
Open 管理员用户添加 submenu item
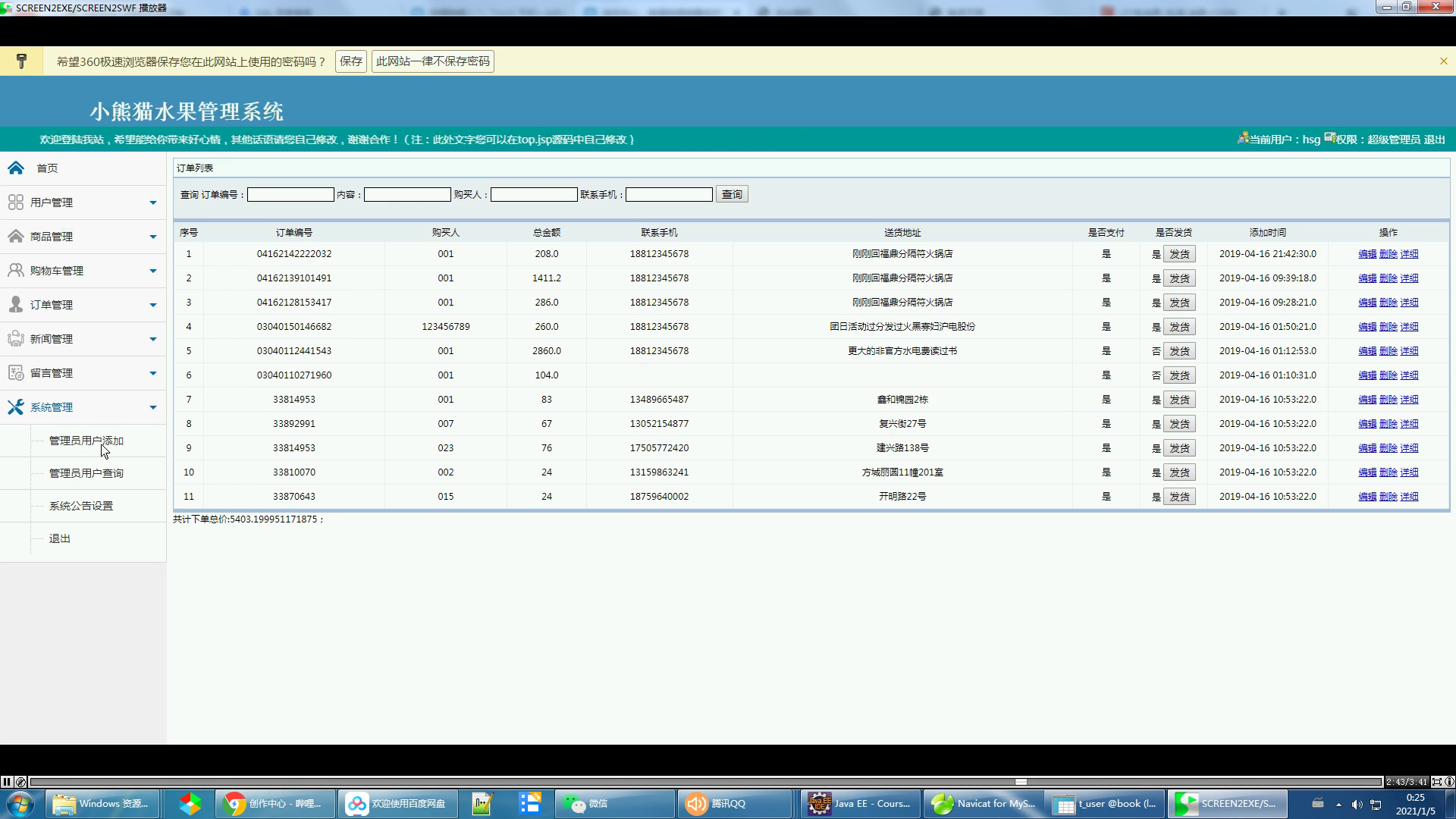point(86,441)
